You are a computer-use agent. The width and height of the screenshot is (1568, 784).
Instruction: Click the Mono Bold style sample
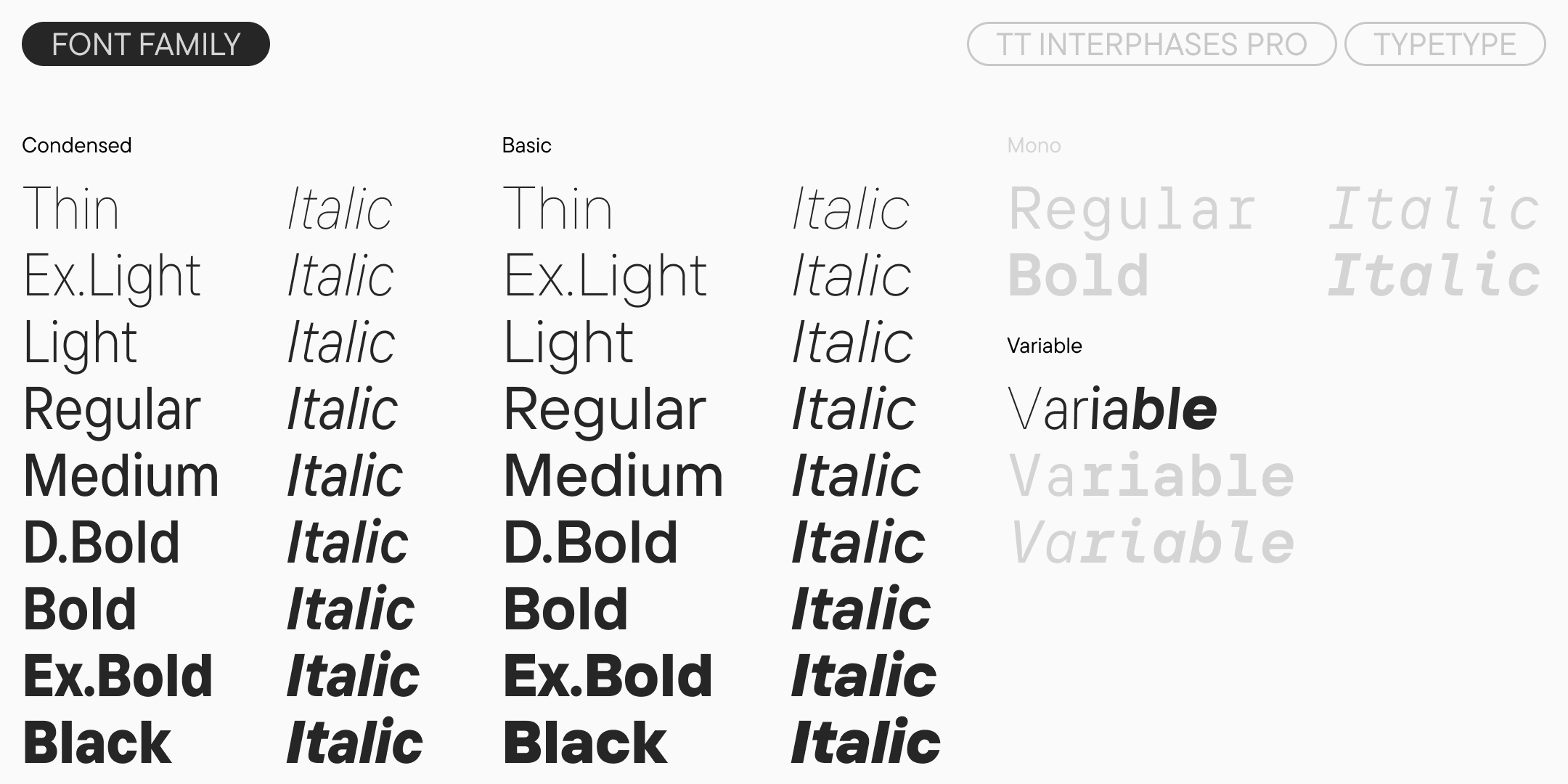point(1079,276)
